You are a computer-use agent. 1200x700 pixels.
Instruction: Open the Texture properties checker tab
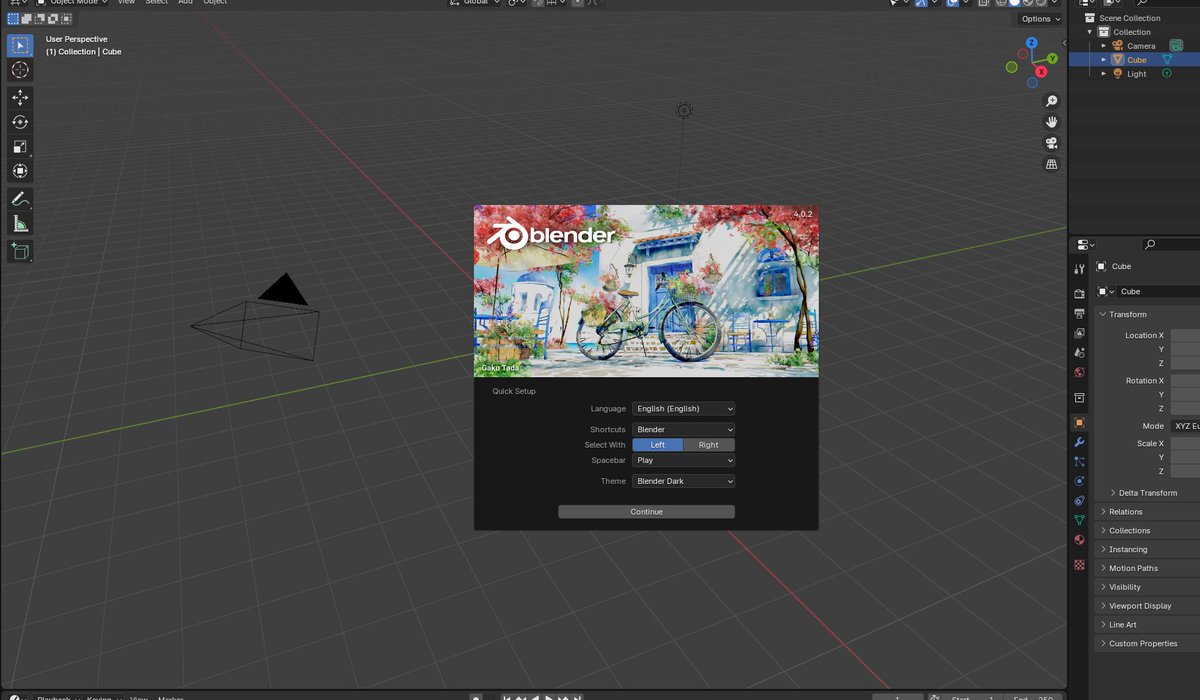pyautogui.click(x=1079, y=565)
